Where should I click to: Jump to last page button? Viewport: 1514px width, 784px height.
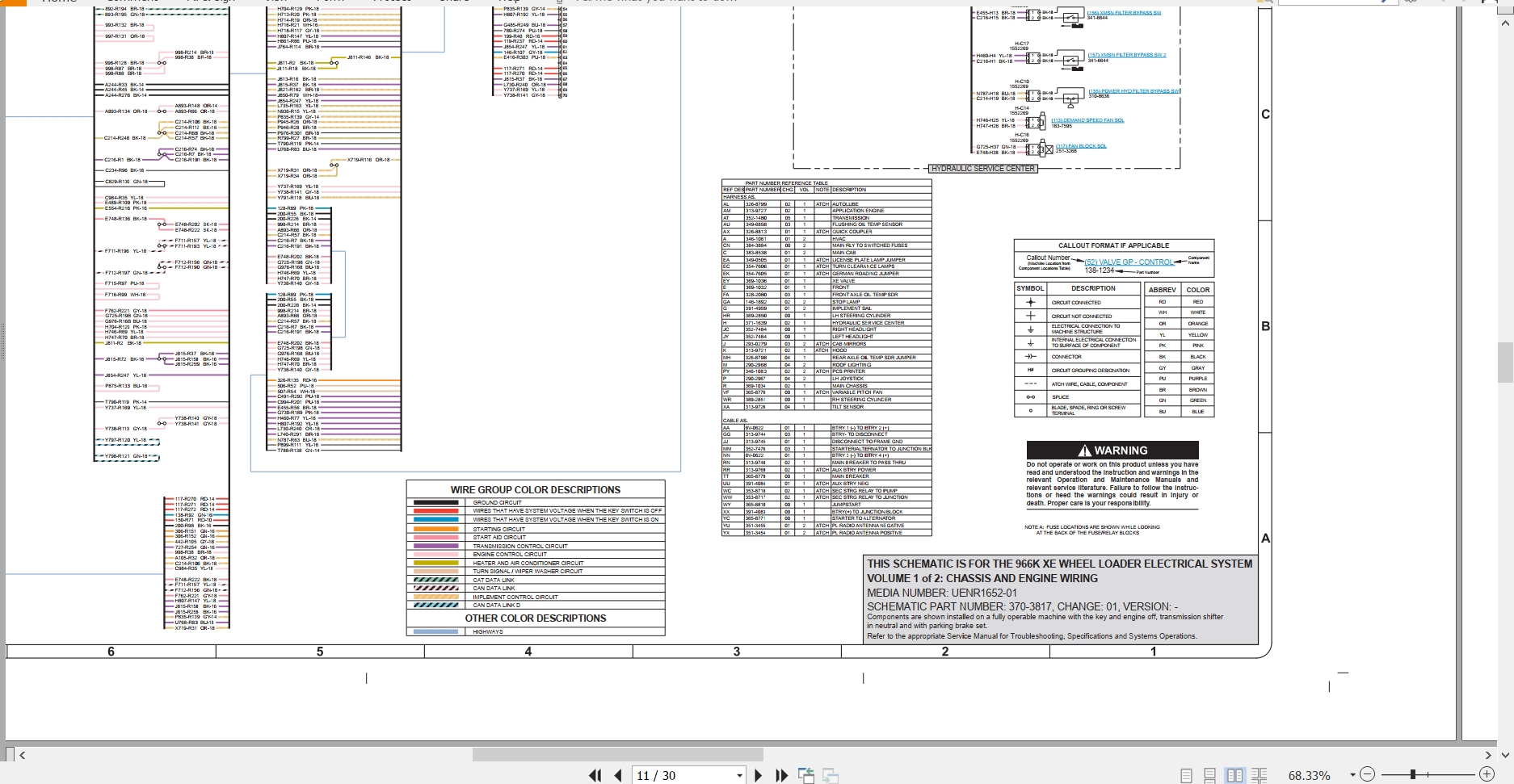pyautogui.click(x=781, y=775)
